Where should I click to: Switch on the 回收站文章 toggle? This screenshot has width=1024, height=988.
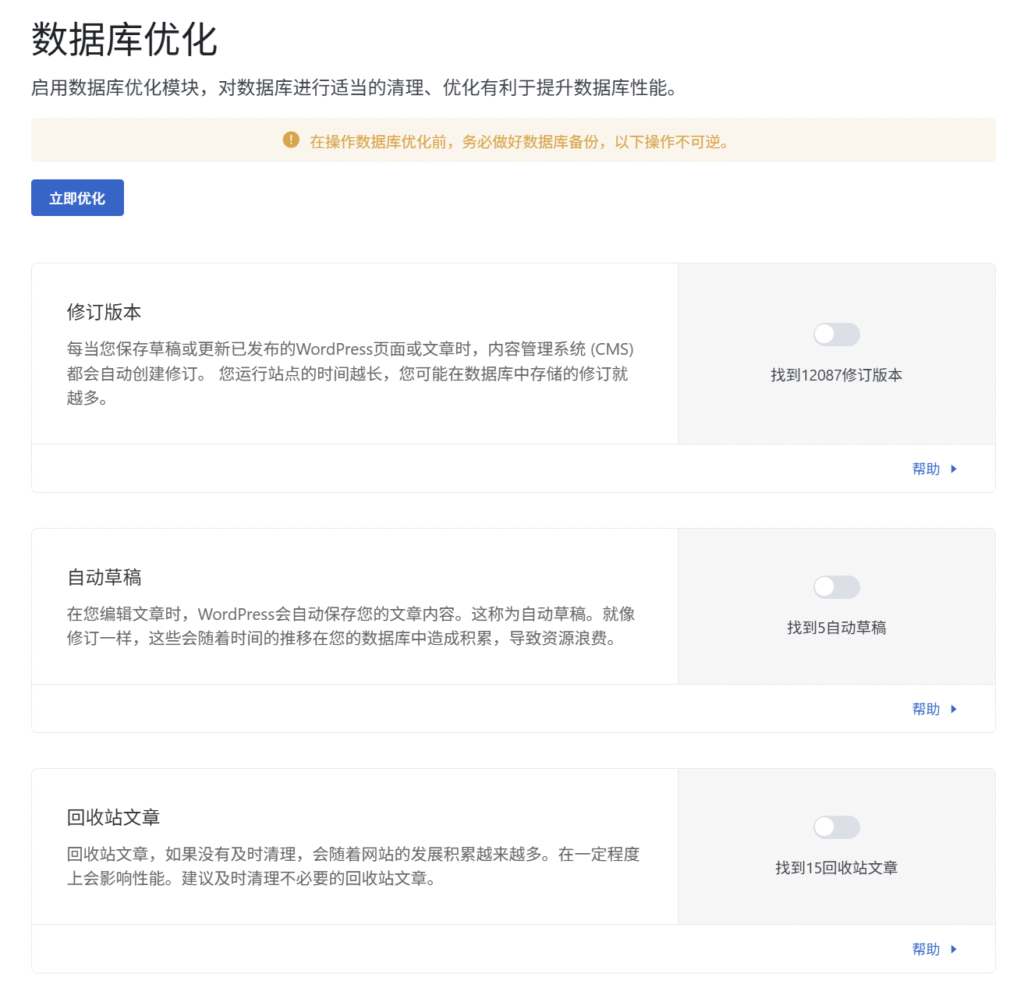(836, 827)
